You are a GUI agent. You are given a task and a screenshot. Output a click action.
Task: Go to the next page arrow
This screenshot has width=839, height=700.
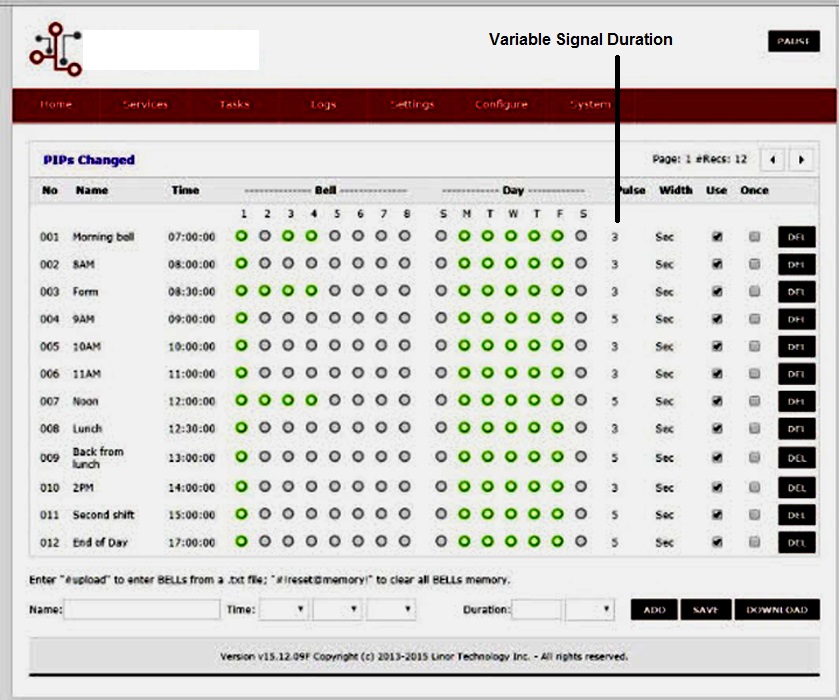[x=800, y=159]
